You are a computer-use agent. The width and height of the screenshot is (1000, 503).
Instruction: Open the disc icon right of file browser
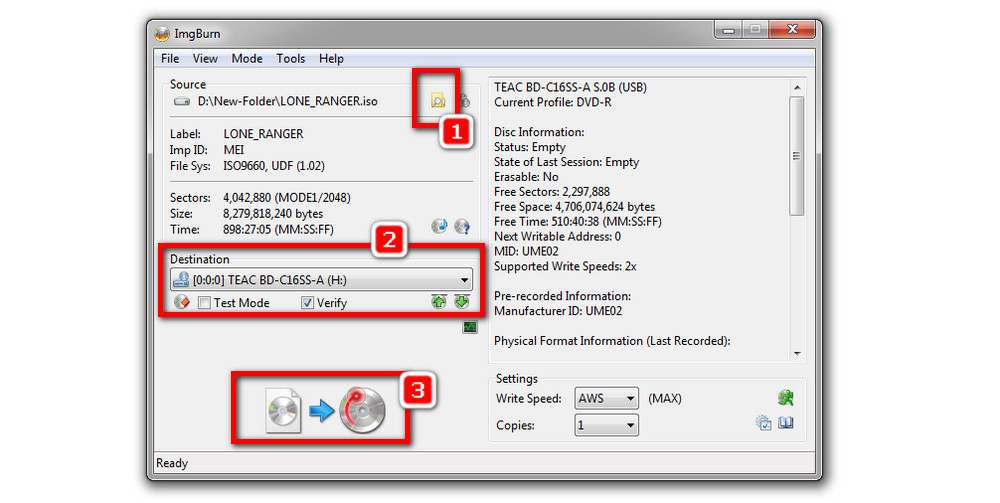[x=465, y=100]
